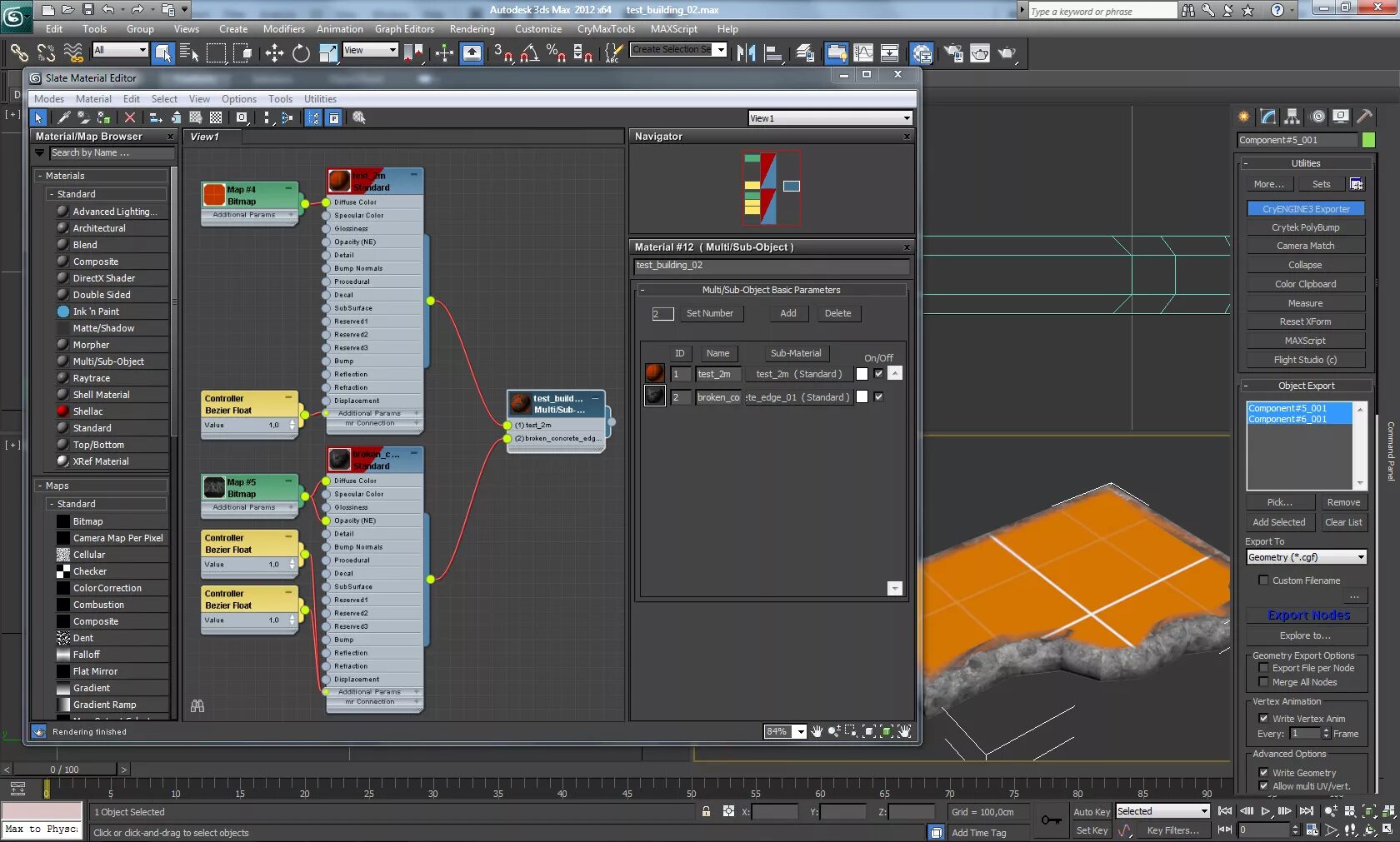
Task: Check the Merge All Nodes option
Action: (x=1263, y=682)
